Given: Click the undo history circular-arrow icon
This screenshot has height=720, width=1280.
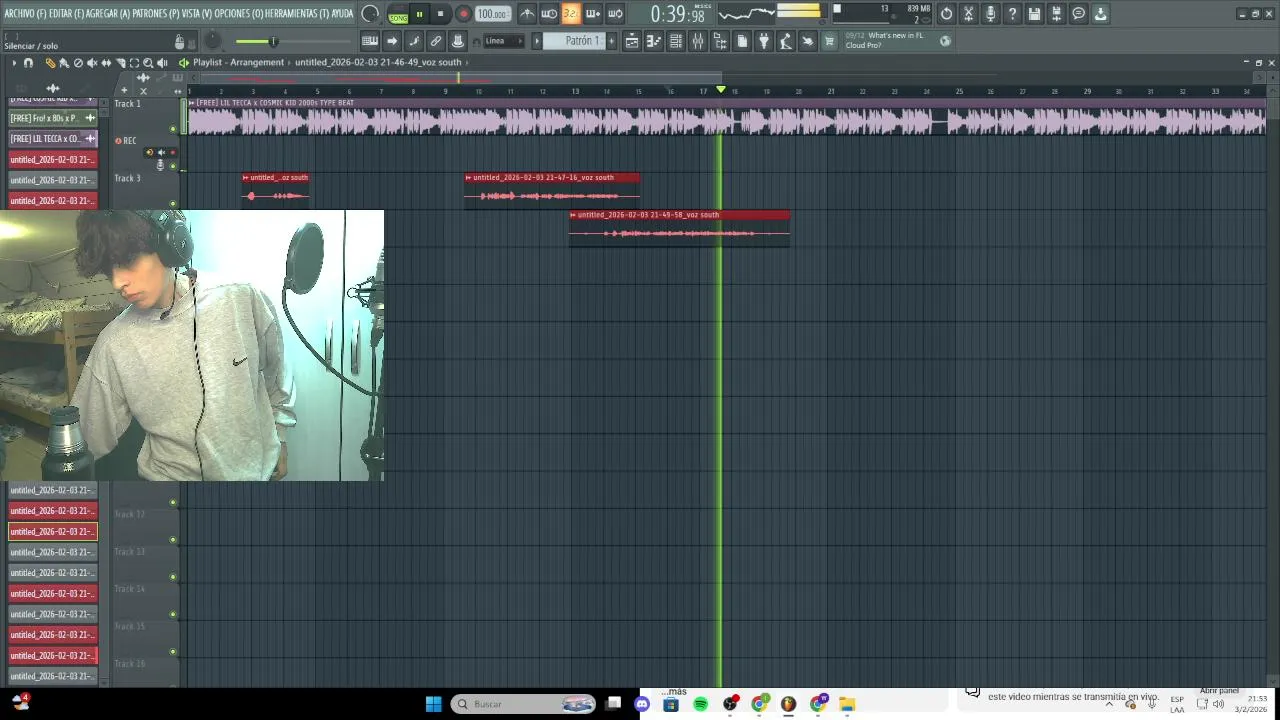Looking at the screenshot, I should click(x=946, y=14).
